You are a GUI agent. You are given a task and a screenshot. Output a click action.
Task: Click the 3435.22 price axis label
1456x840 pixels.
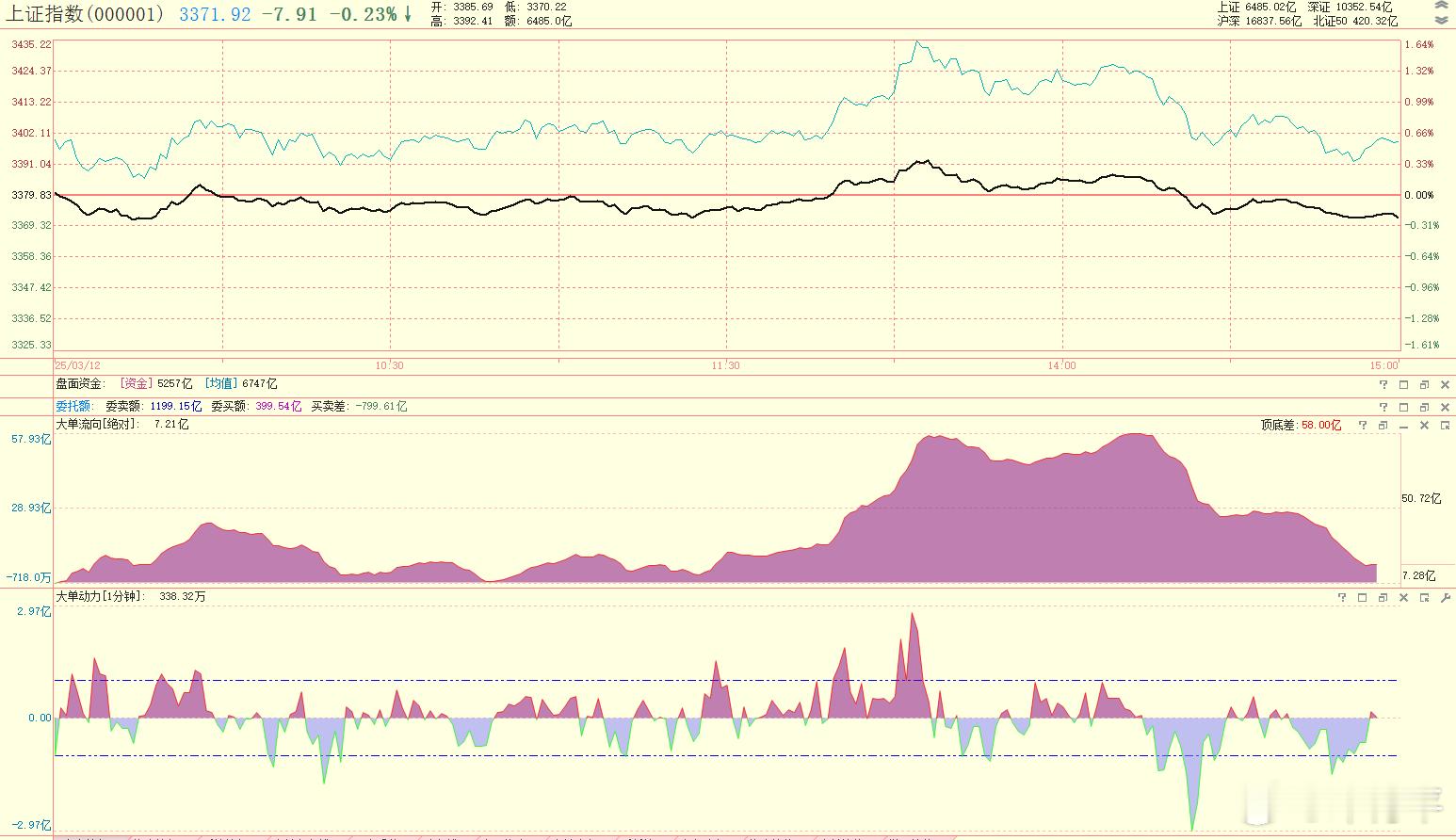point(31,44)
